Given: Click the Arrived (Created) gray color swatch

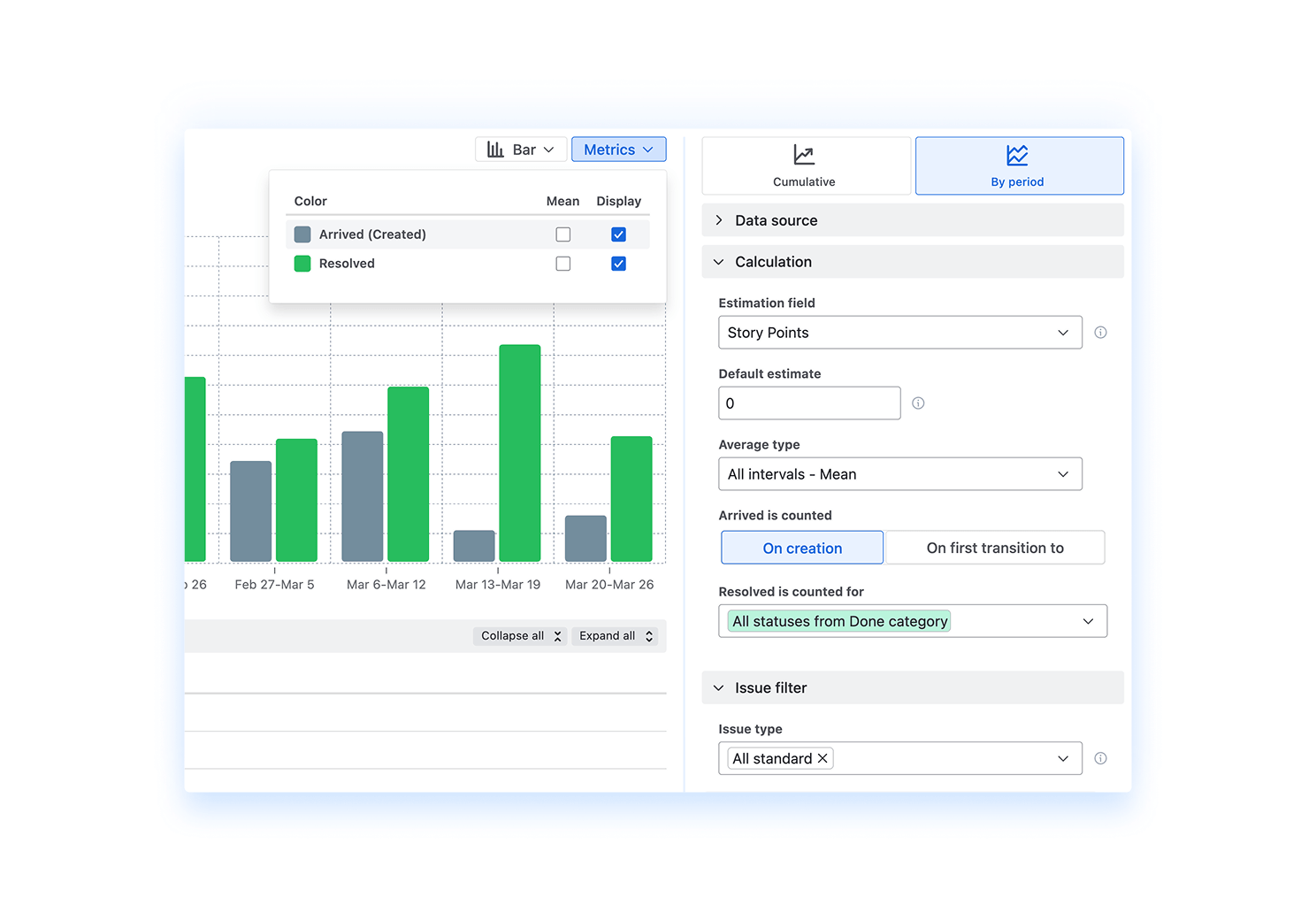Looking at the screenshot, I should pos(302,234).
